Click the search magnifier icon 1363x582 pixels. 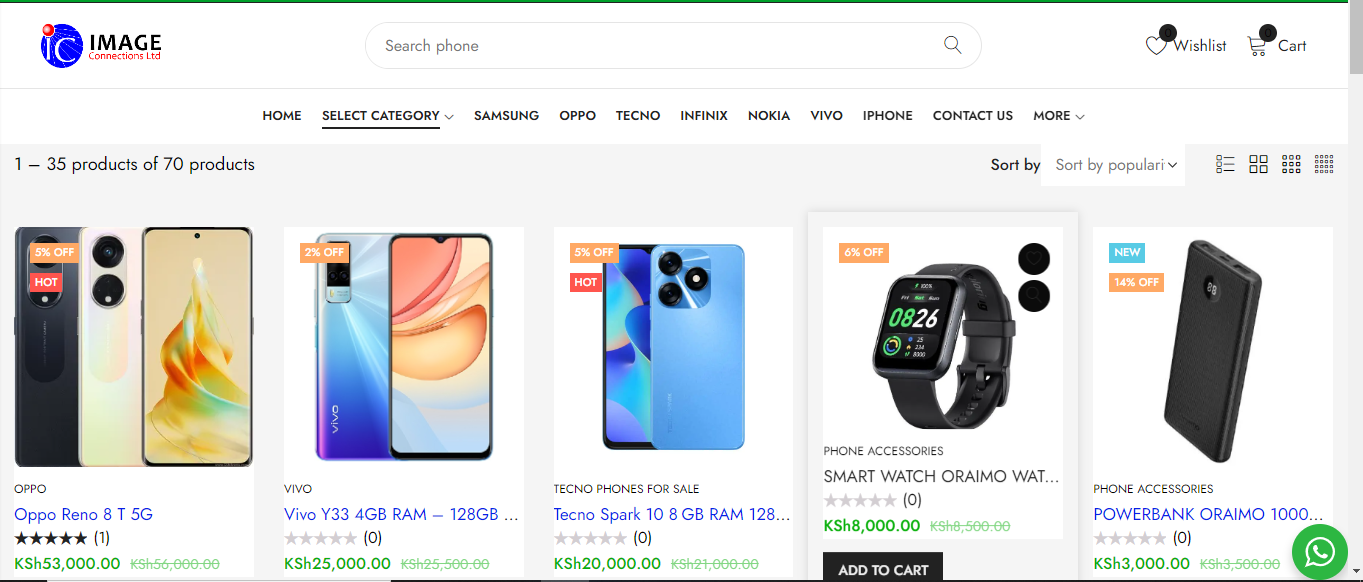tap(952, 45)
